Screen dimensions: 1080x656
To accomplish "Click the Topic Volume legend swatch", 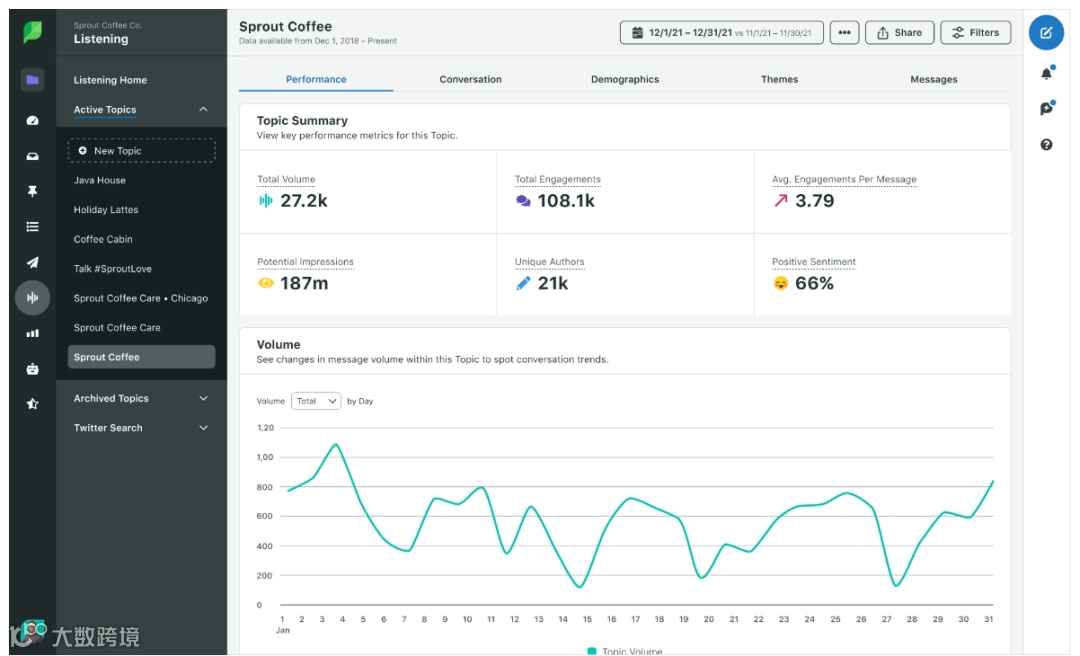I will click(591, 651).
